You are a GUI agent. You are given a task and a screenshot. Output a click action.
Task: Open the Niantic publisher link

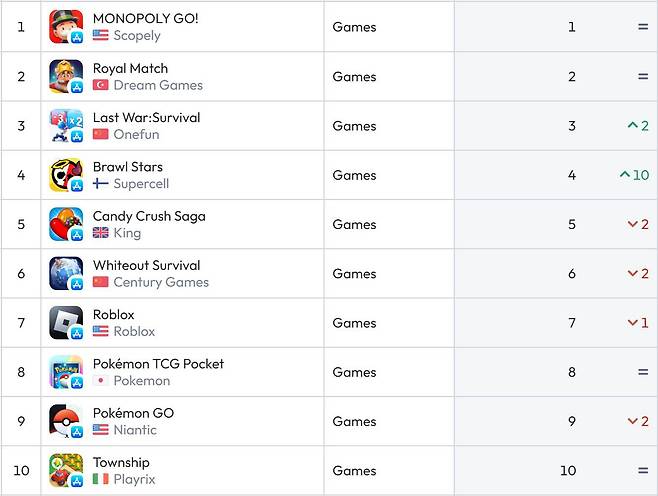pyautogui.click(x=135, y=430)
